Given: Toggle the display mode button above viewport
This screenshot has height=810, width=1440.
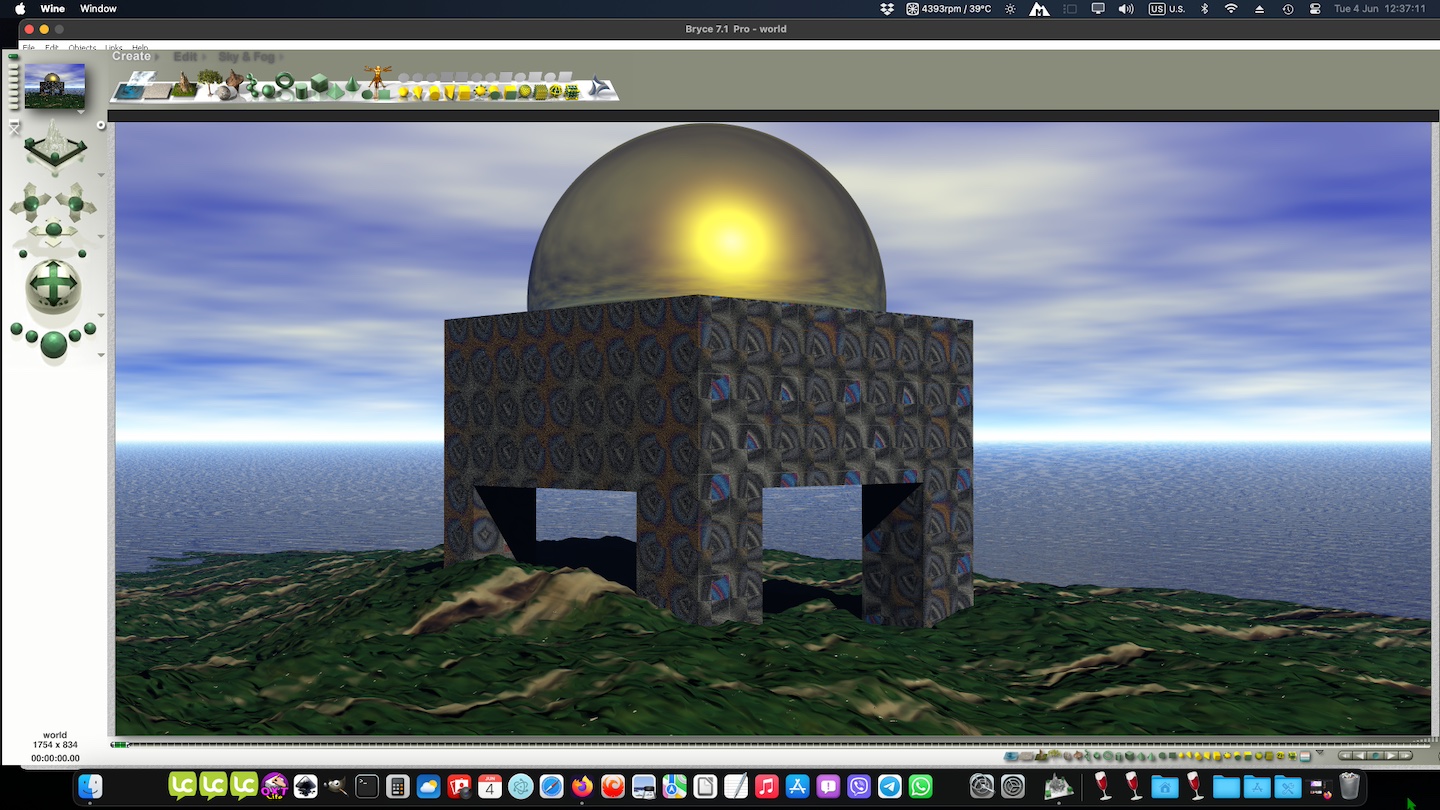Looking at the screenshot, I should pos(100,125).
